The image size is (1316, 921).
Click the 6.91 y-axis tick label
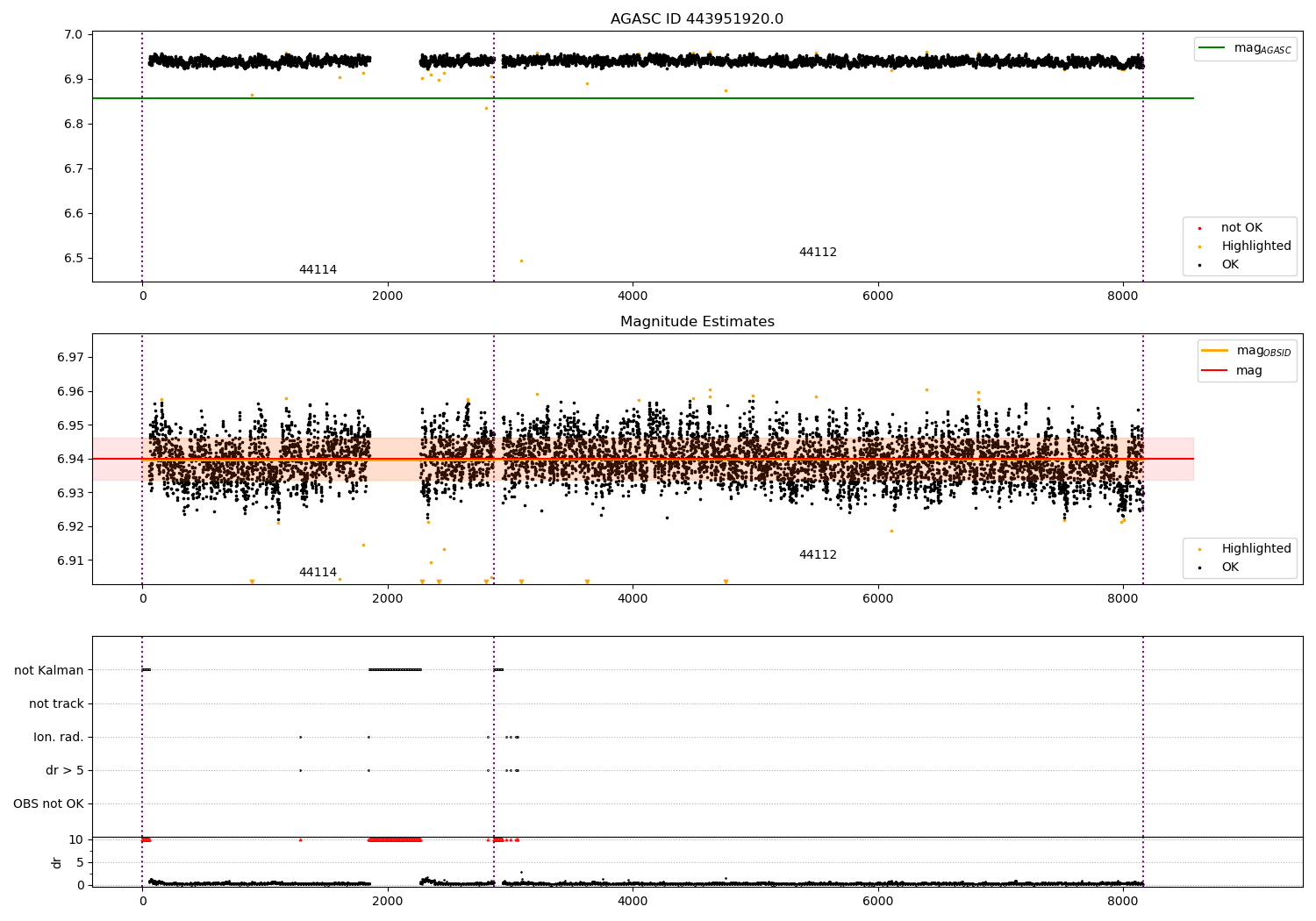pyautogui.click(x=70, y=560)
